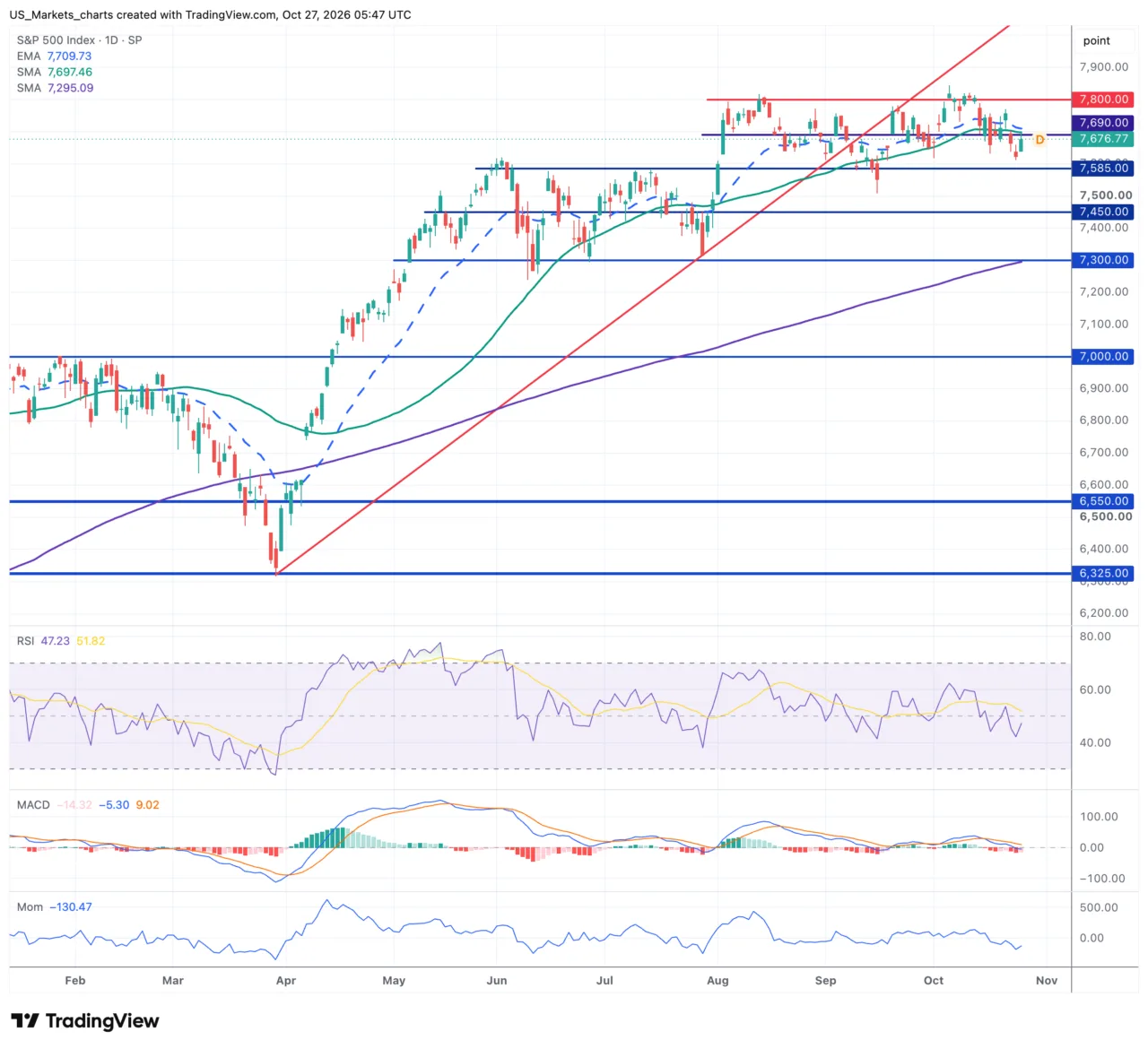The image size is (1148, 1049).
Task: Click the chart header text 'US_Markets_charts created with TradingView.com'
Action: [x=143, y=15]
